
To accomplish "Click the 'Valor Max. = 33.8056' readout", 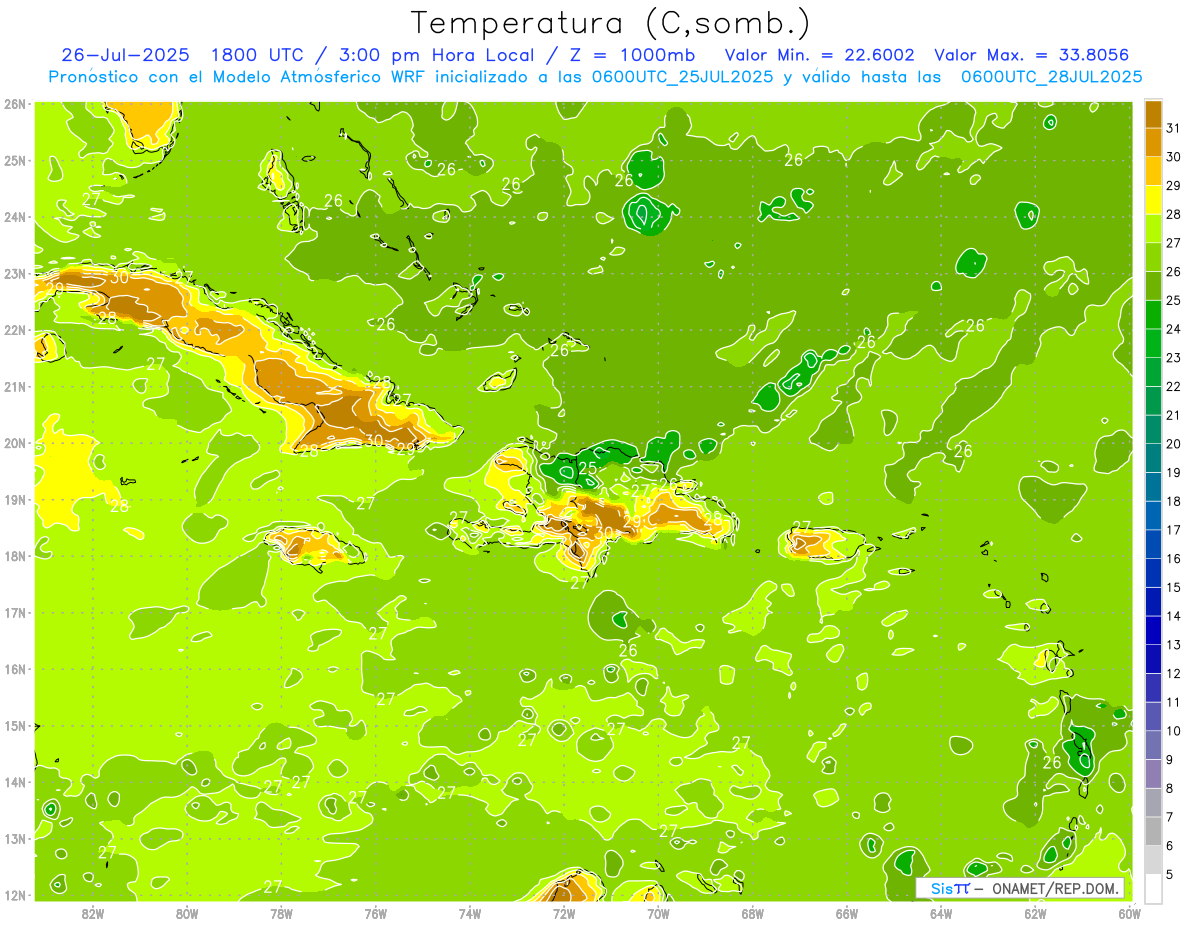I will [1030, 55].
